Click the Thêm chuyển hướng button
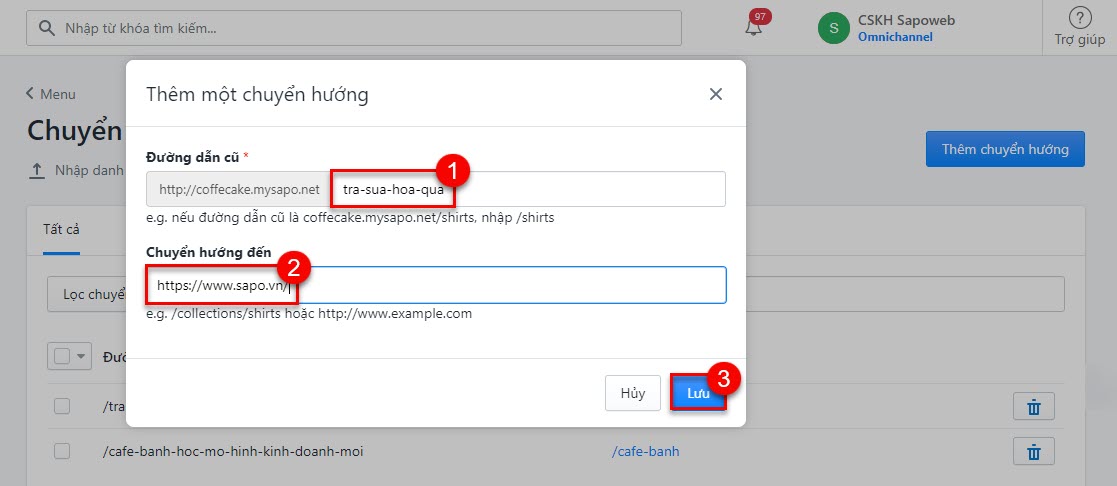Screen dimensions: 1117x486 (x=1005, y=149)
